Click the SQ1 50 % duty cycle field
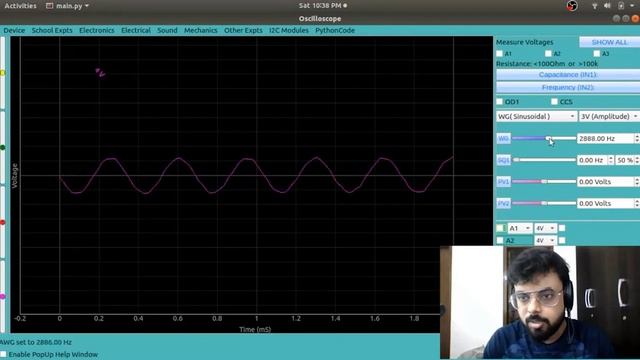Image resolution: width=640 pixels, height=360 pixels. pos(625,160)
